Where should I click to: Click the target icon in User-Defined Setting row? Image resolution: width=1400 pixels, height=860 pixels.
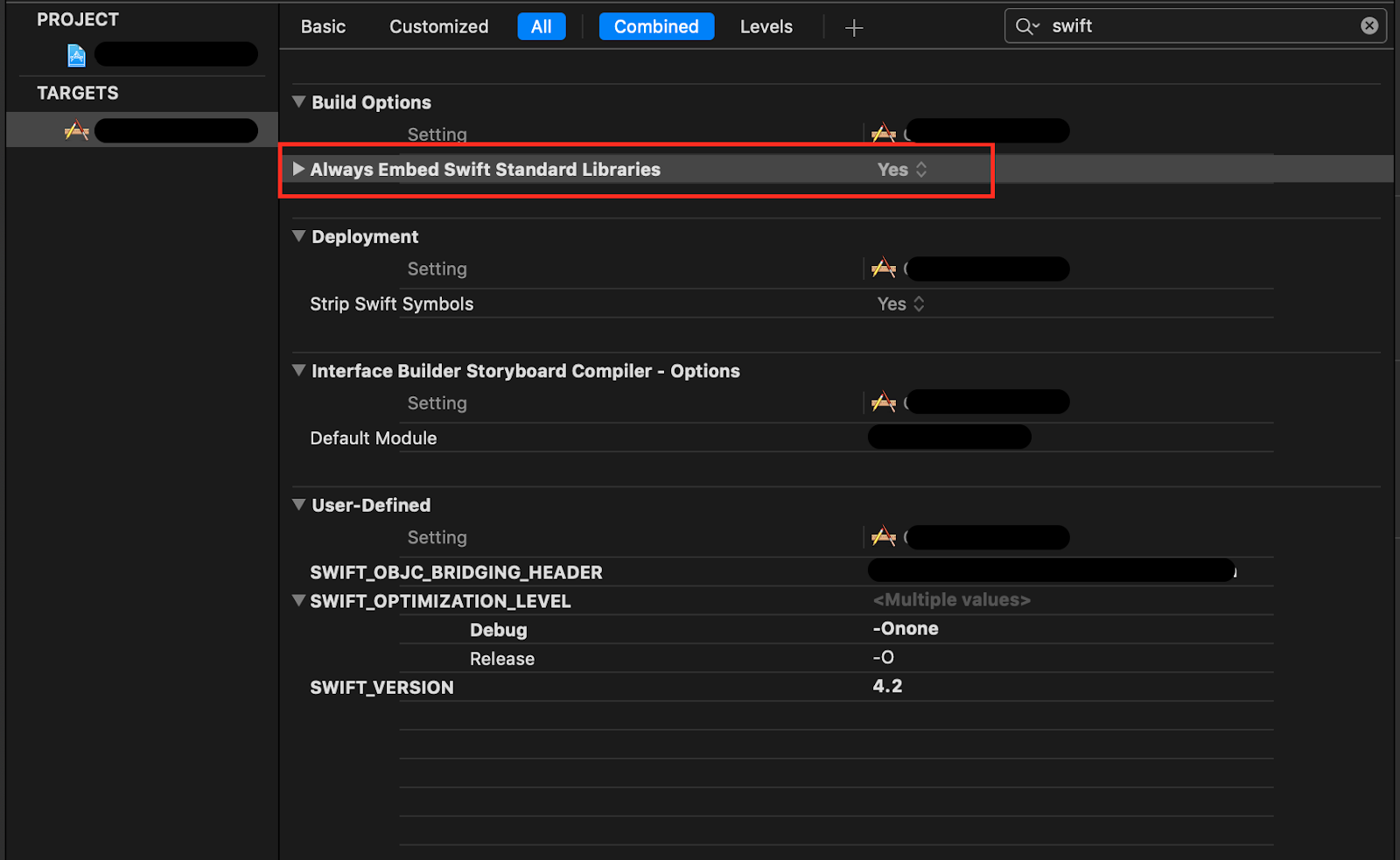884,536
